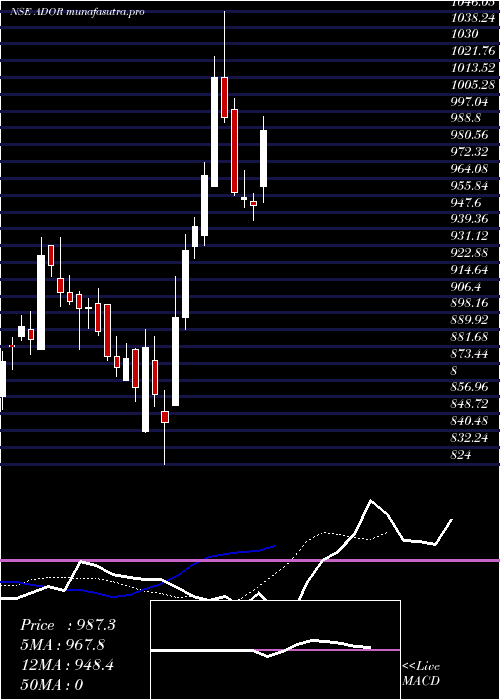Select the 898.16 price axis label

(470, 303)
